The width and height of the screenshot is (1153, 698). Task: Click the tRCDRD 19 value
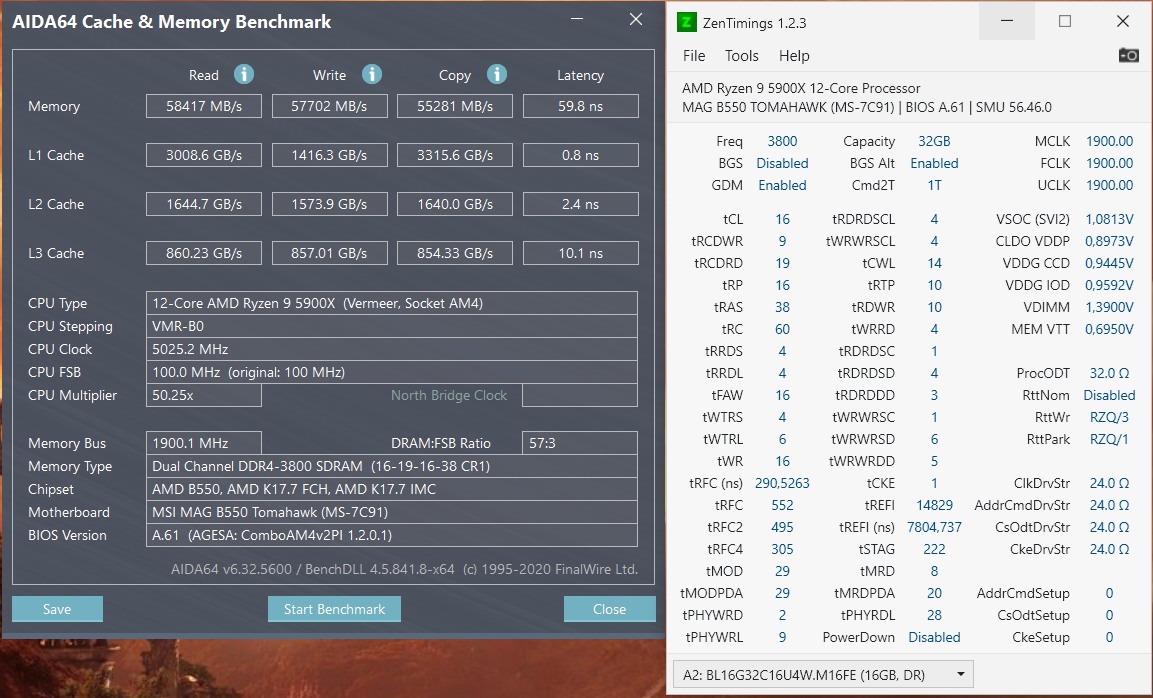point(782,263)
